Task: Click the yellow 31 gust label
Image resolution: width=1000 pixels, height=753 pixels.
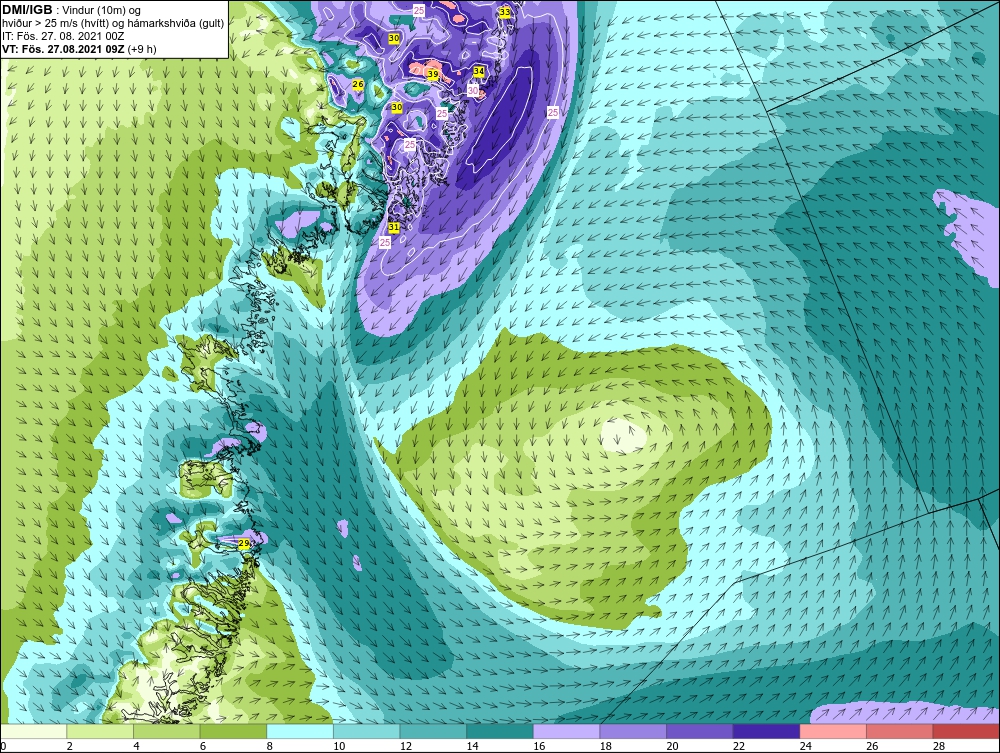Action: click(393, 227)
